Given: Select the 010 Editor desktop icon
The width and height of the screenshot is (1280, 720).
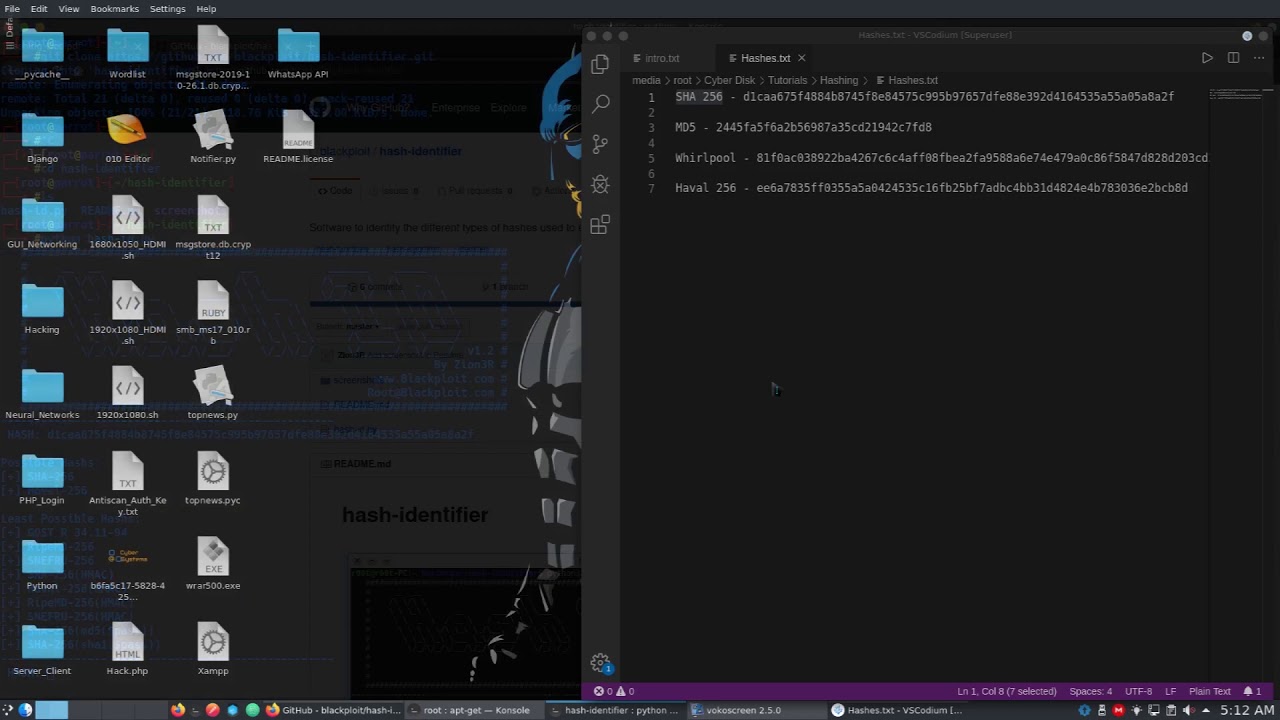Looking at the screenshot, I should coord(128,139).
